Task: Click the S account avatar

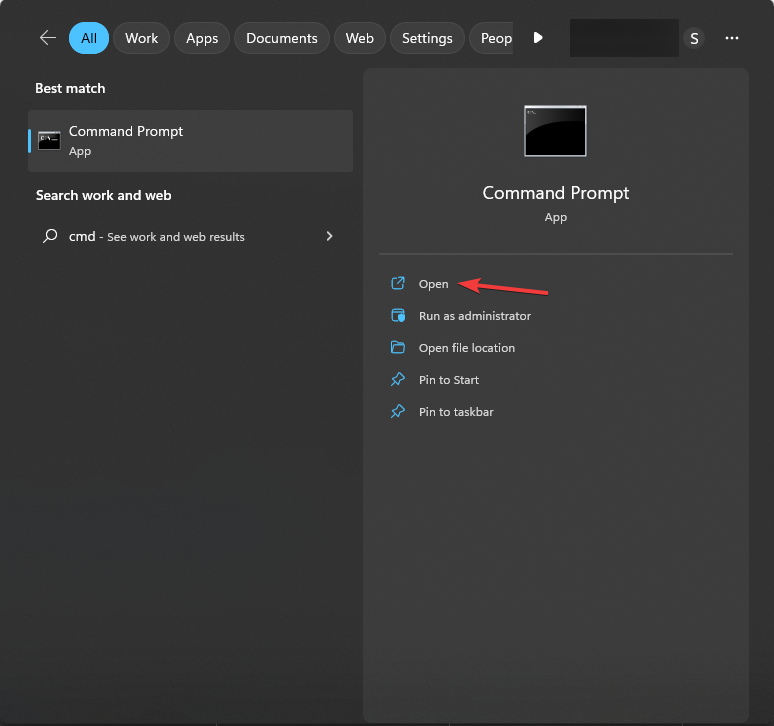Action: [x=694, y=38]
